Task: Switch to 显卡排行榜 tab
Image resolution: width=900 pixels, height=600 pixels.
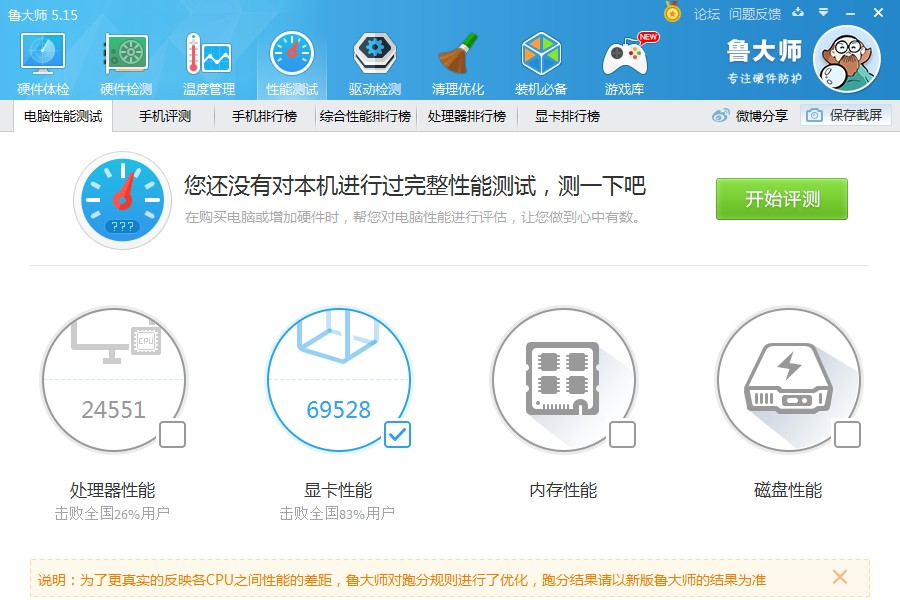Action: click(x=567, y=117)
